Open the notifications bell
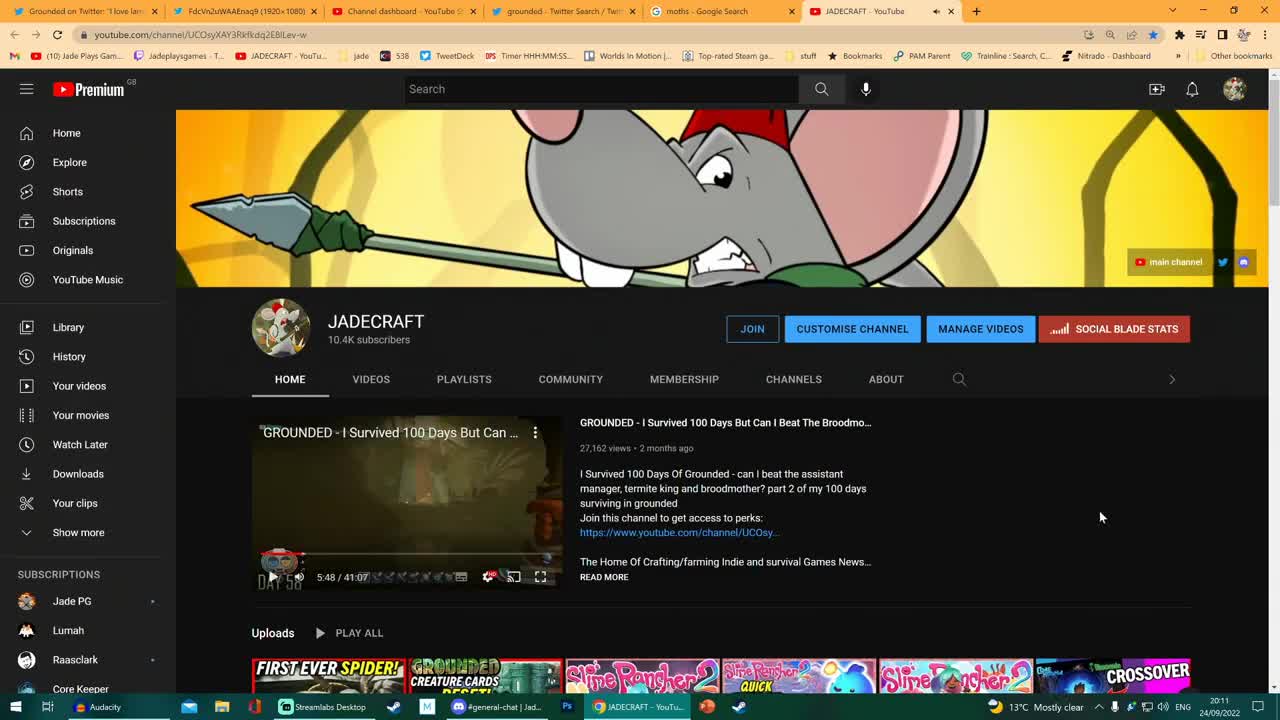Screen dimensions: 1280x720 click(1192, 89)
